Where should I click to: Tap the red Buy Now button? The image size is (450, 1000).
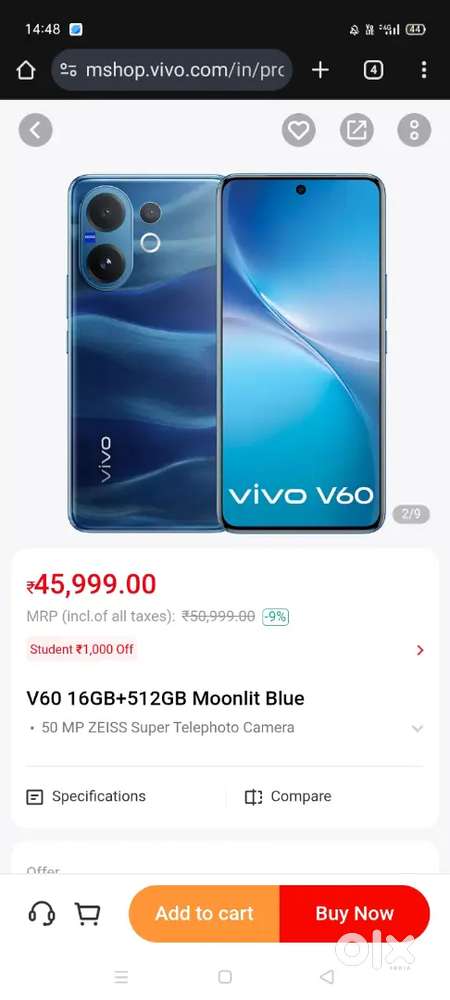pos(355,914)
